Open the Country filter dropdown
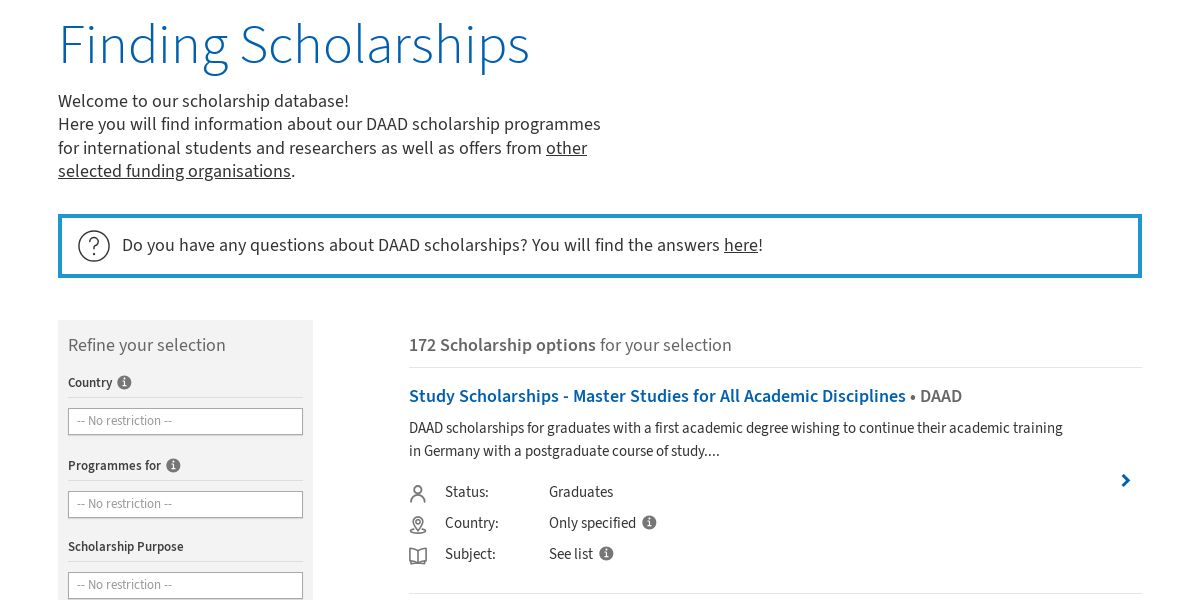The width and height of the screenshot is (1200, 600). [x=185, y=421]
